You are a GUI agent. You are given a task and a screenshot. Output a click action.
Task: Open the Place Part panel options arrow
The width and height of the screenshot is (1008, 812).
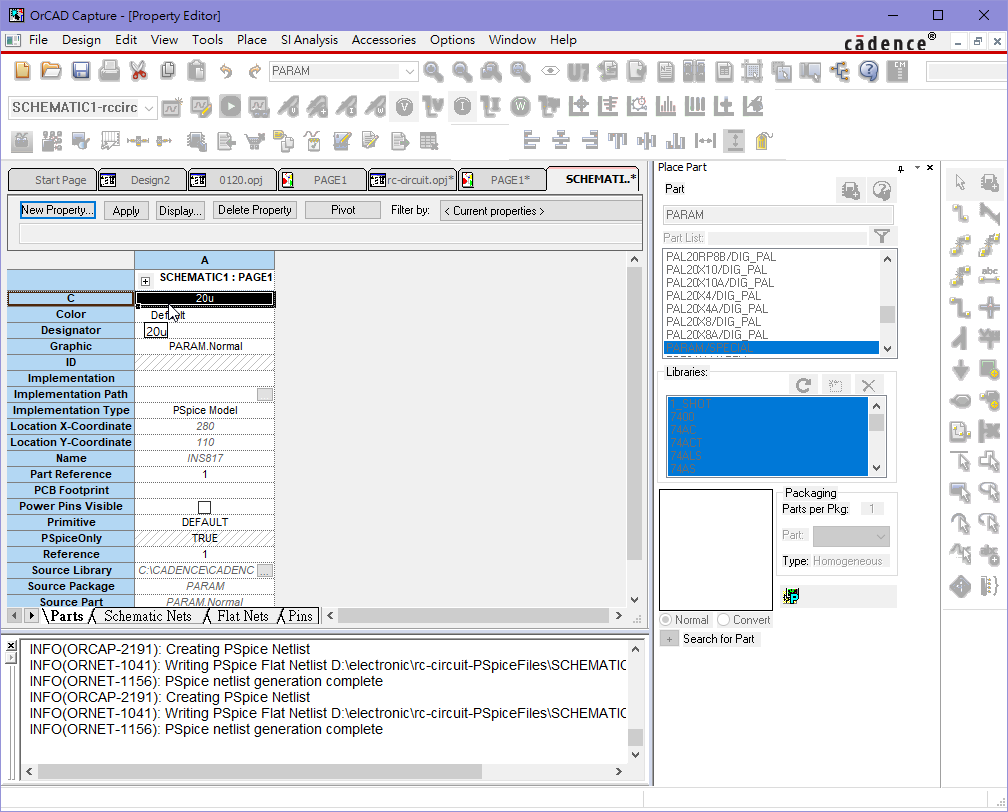click(917, 168)
